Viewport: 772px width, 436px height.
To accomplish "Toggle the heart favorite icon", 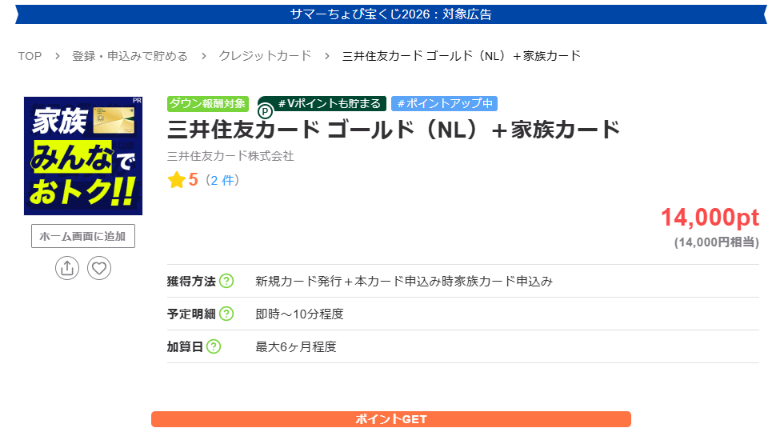I will tap(99, 268).
